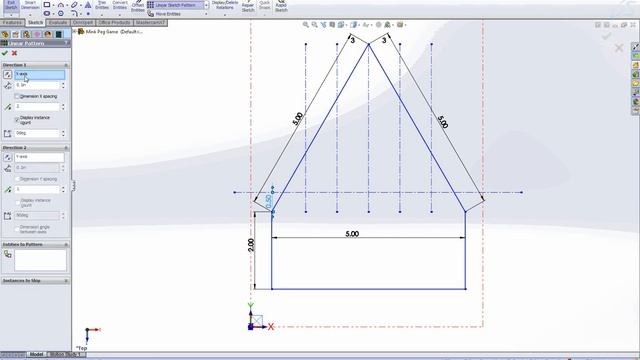Click the Direction 1 spacing stepper arrows

tap(63, 85)
